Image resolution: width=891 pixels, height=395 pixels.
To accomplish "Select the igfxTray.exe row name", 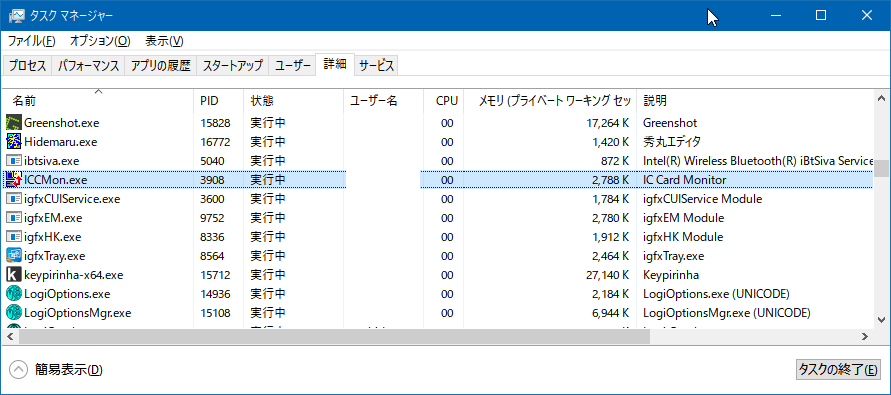I will (x=55, y=256).
